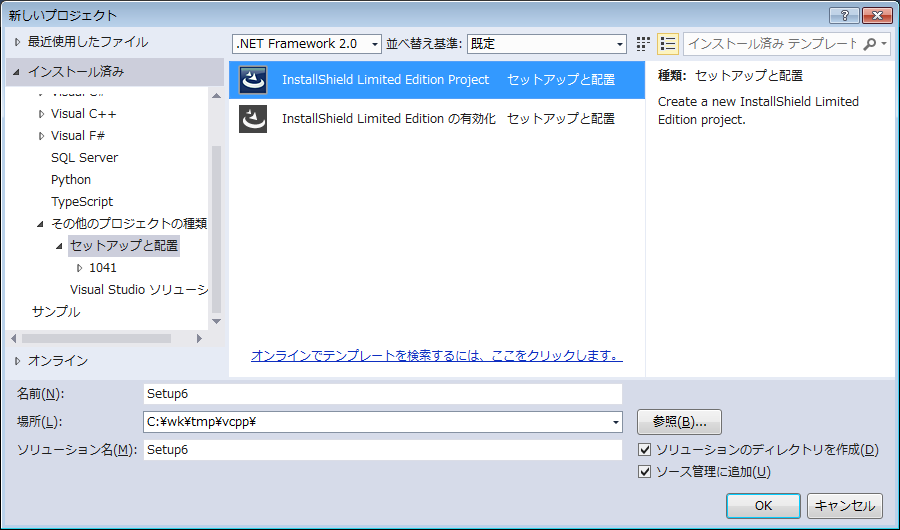Click the help question mark button
900x530 pixels.
[844, 16]
